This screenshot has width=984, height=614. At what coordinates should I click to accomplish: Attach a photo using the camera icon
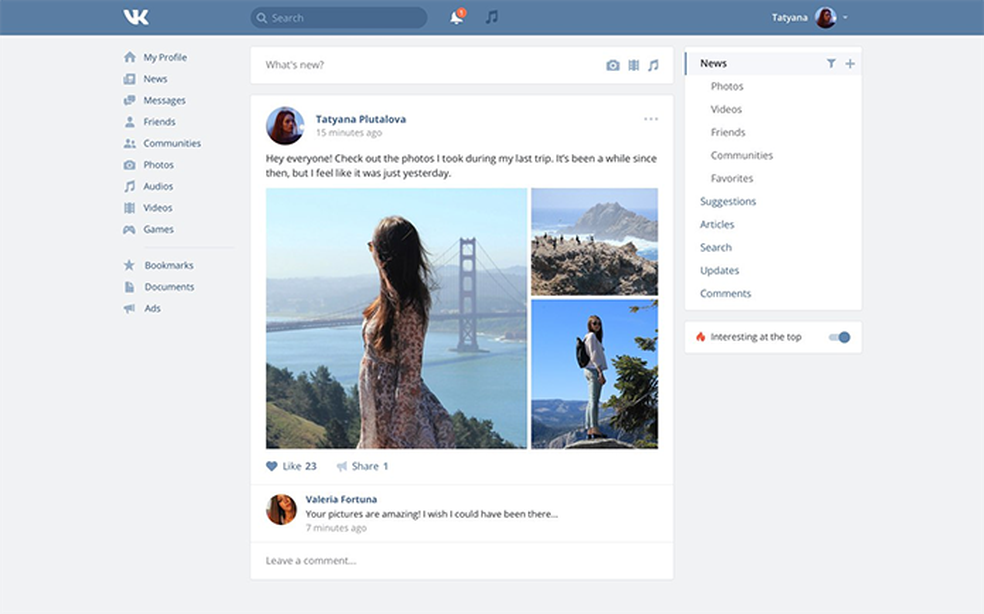(x=613, y=66)
